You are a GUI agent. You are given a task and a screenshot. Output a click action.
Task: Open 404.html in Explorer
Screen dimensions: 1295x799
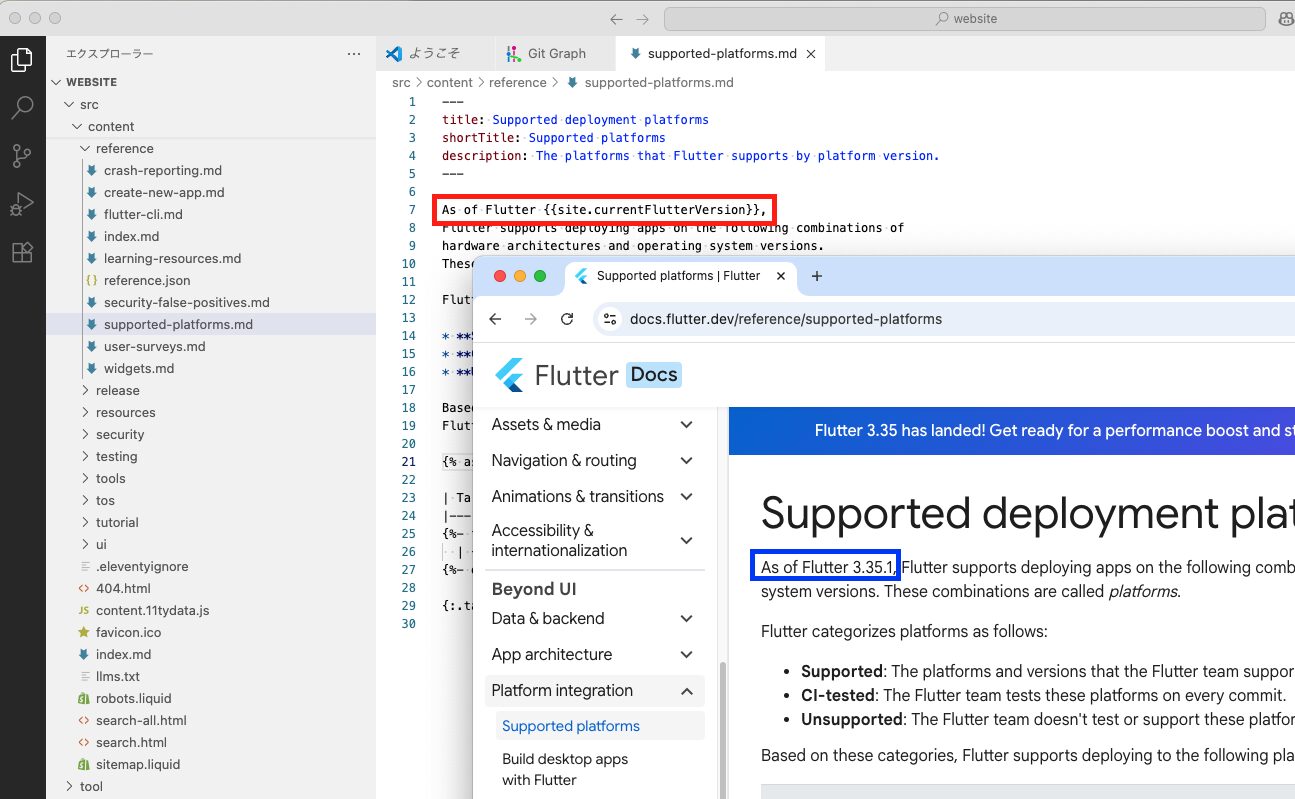click(210, 588)
